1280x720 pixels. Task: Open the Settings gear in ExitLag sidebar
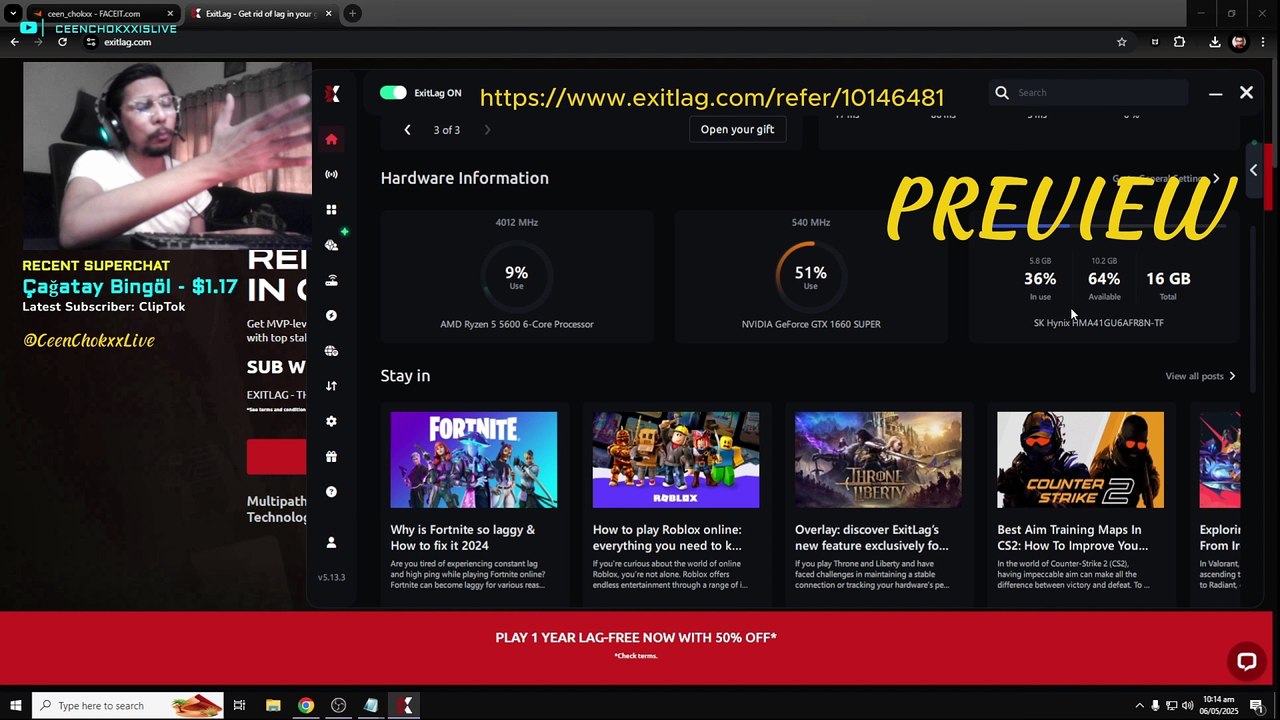[x=331, y=421]
